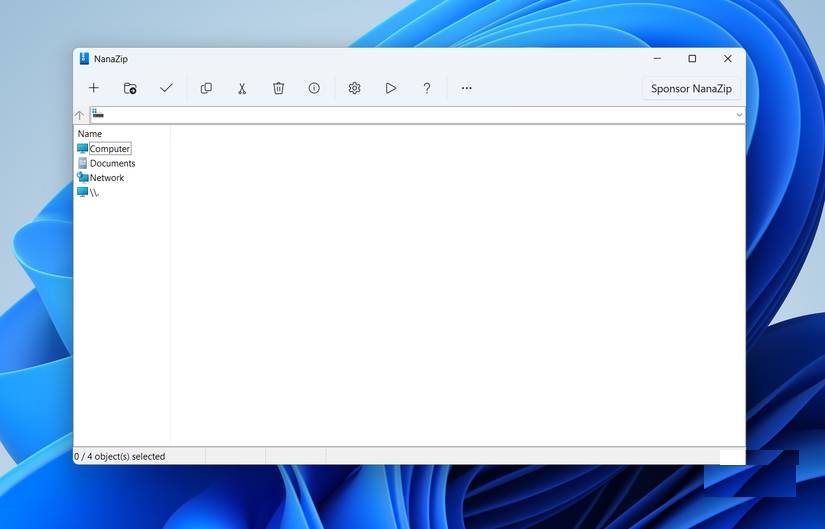This screenshot has width=825, height=529.
Task: Select the Computer item in list
Action: (x=109, y=149)
